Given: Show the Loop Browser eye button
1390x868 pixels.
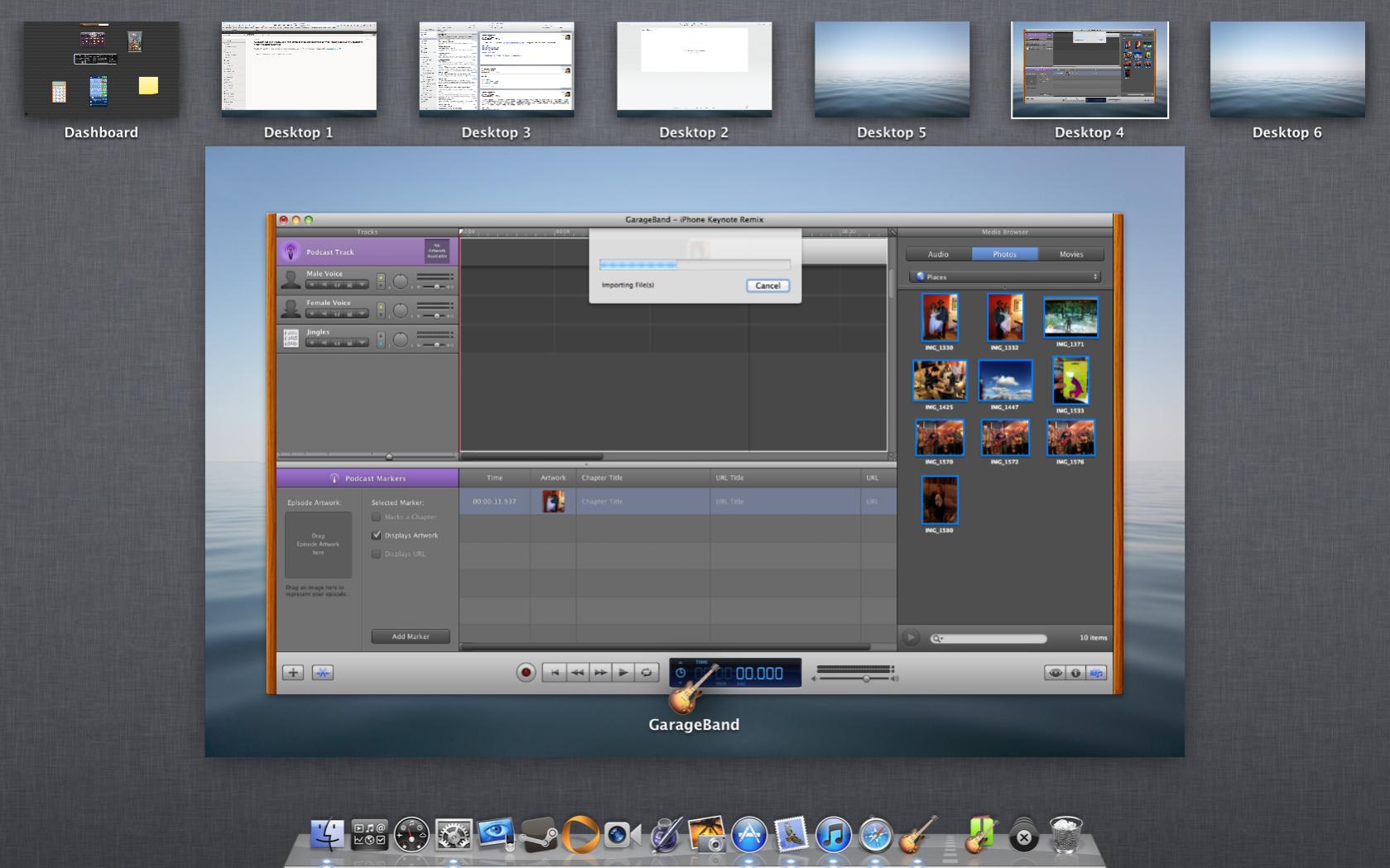Looking at the screenshot, I should point(1055,673).
